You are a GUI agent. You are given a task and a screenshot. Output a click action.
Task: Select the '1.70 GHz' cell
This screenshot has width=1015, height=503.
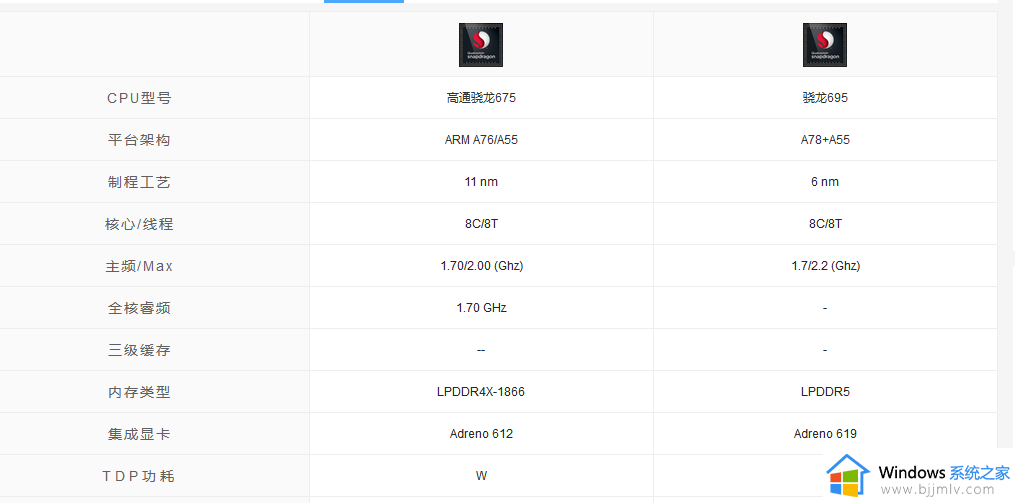point(481,308)
